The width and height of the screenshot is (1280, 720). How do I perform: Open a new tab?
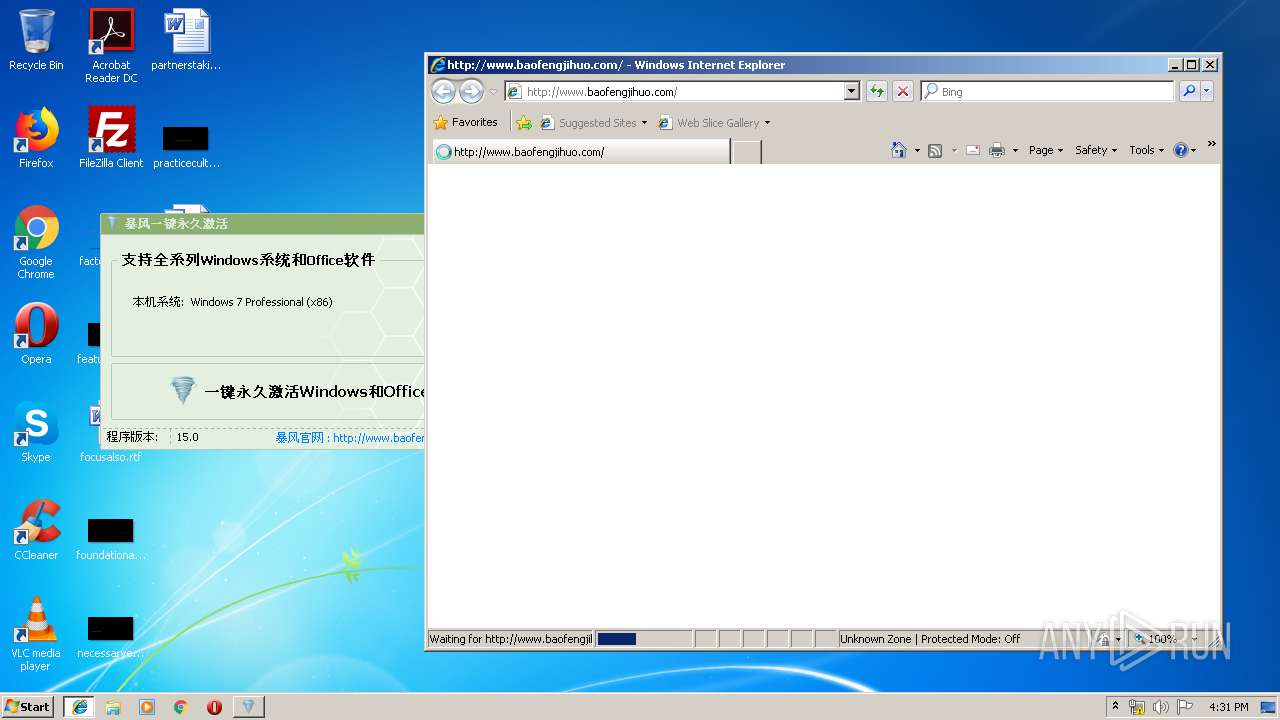[x=747, y=152]
